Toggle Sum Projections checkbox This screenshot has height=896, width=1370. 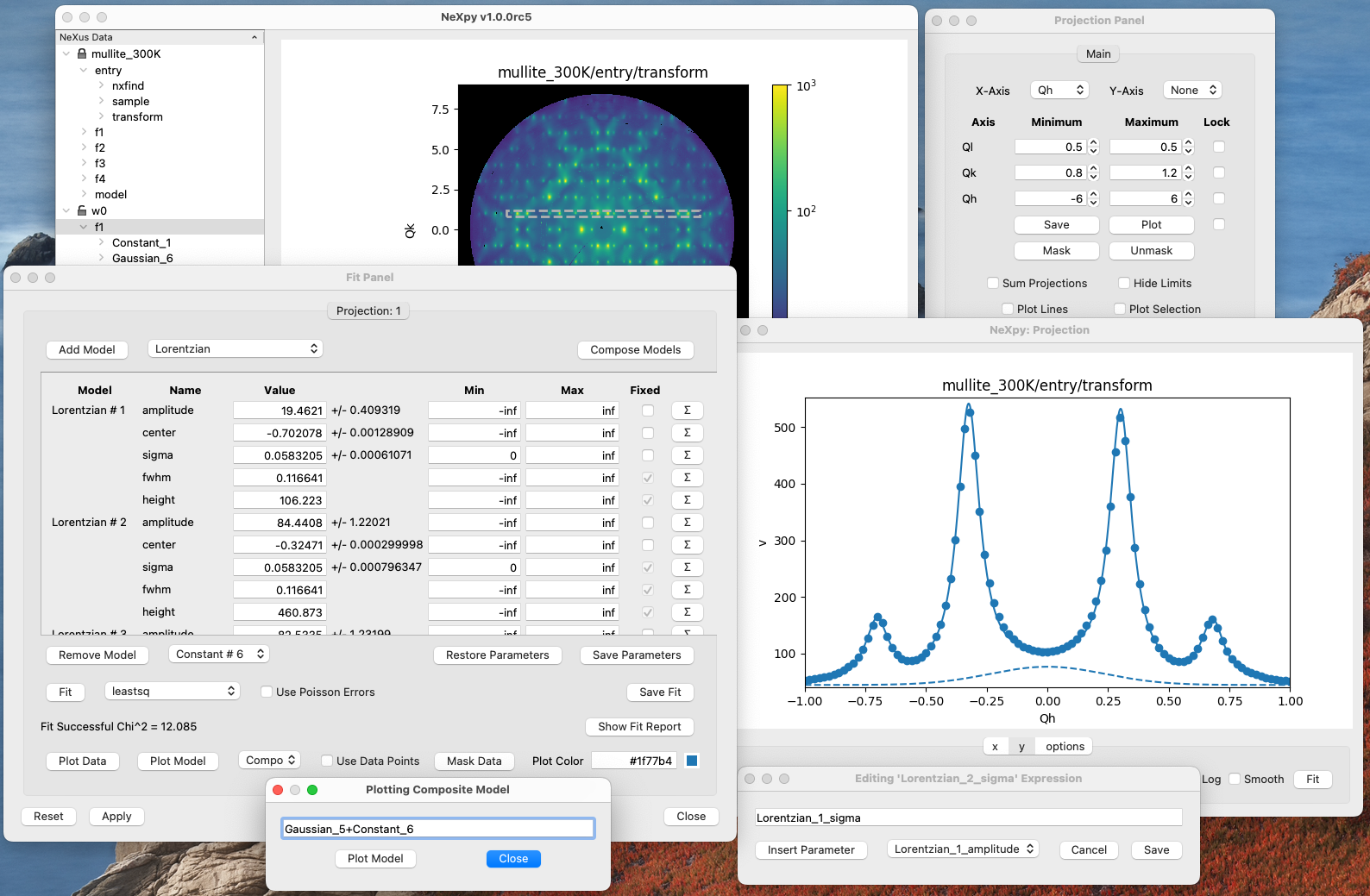pyautogui.click(x=993, y=283)
